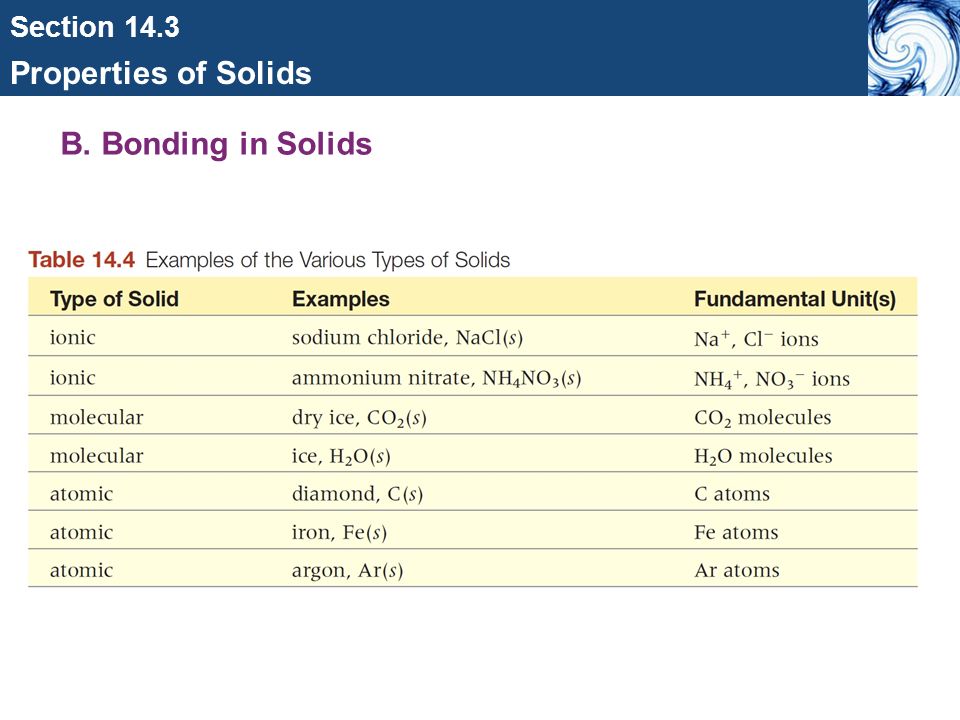Click the iron, Fe(s) example cell
Viewport: 960px width, 720px height.
339,532
